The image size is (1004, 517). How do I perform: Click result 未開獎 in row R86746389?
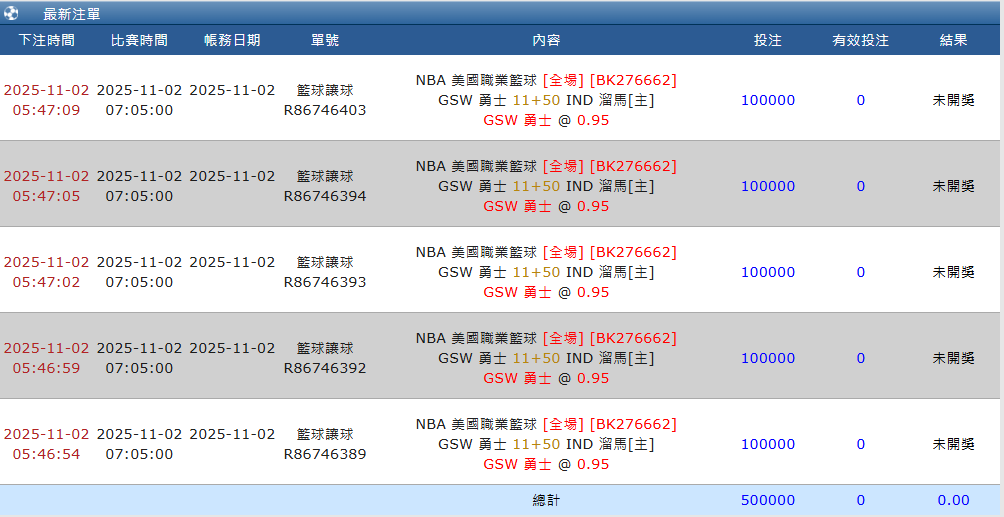[953, 444]
